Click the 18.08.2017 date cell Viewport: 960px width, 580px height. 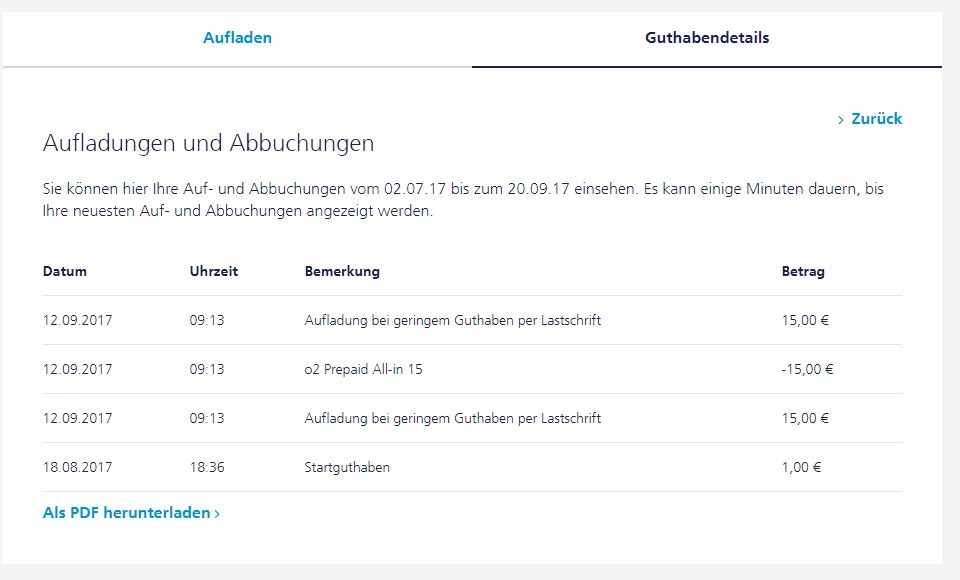click(x=78, y=467)
